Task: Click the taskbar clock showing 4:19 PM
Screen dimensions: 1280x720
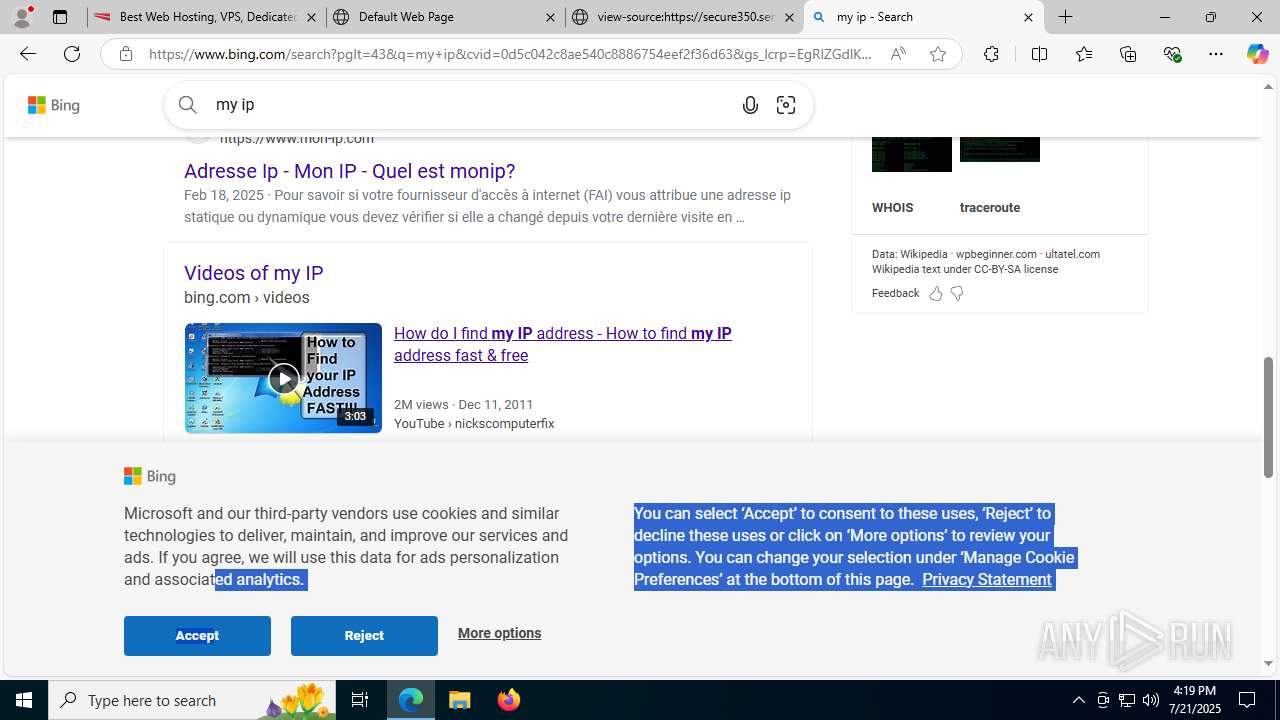Action: [x=1195, y=700]
